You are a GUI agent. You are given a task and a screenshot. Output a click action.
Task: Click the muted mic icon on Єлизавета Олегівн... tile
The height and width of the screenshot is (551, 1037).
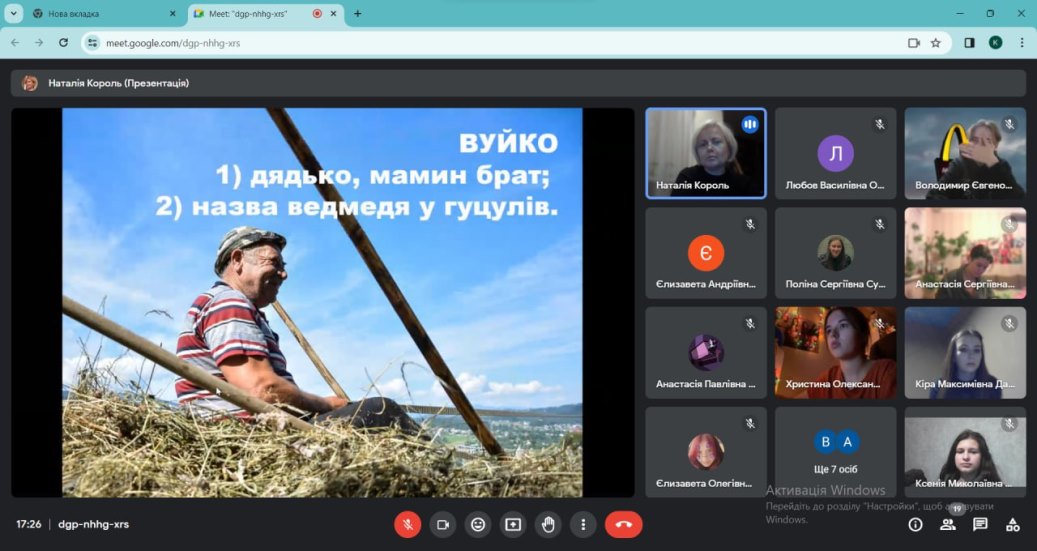[750, 423]
